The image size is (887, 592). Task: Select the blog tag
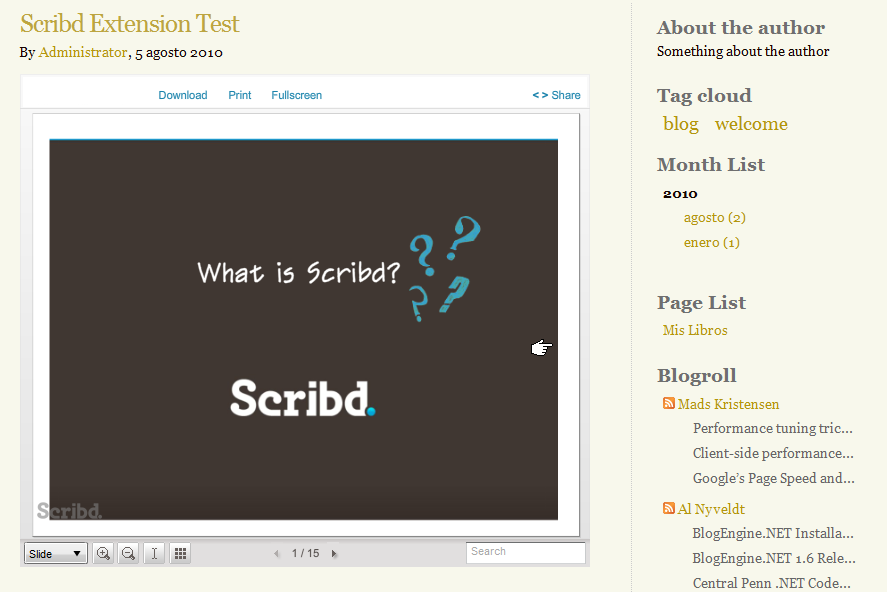pyautogui.click(x=681, y=124)
